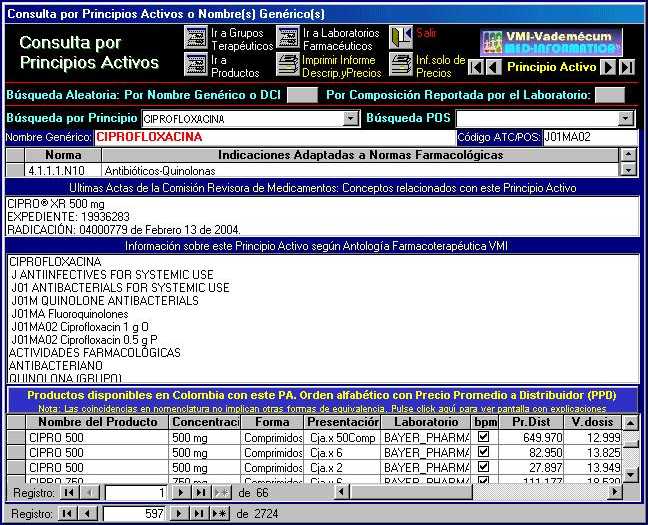The height and width of the screenshot is (525, 648).
Task: Click price cell 649.970
Action: pos(531,437)
